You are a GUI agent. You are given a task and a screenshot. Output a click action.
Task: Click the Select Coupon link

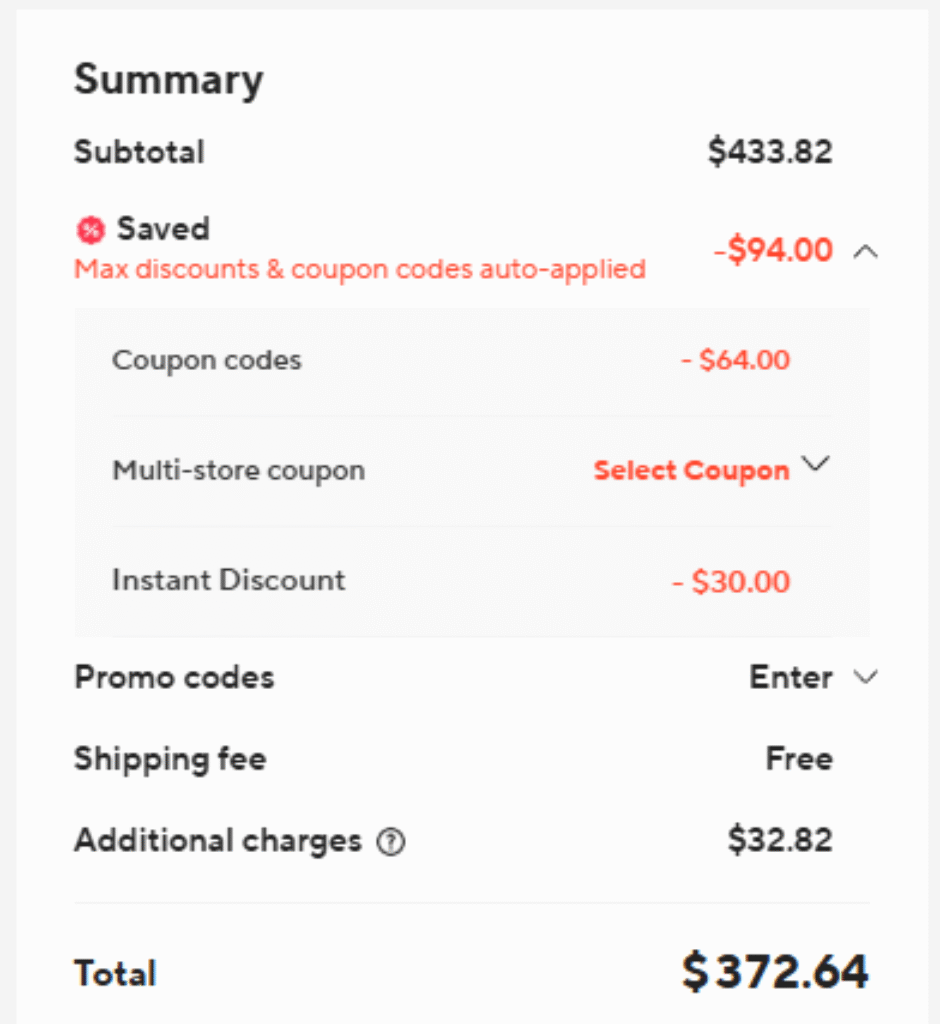pos(691,471)
